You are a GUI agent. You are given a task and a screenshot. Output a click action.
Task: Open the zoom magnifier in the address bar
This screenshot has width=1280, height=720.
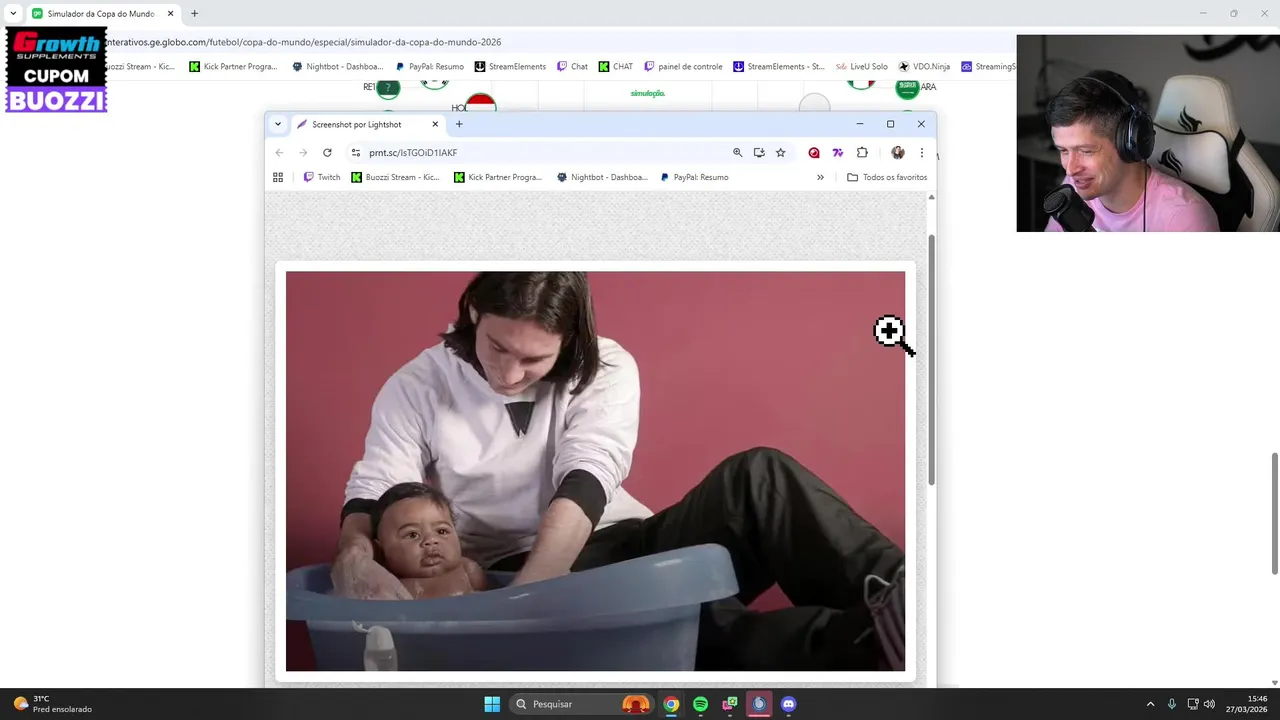click(x=738, y=153)
